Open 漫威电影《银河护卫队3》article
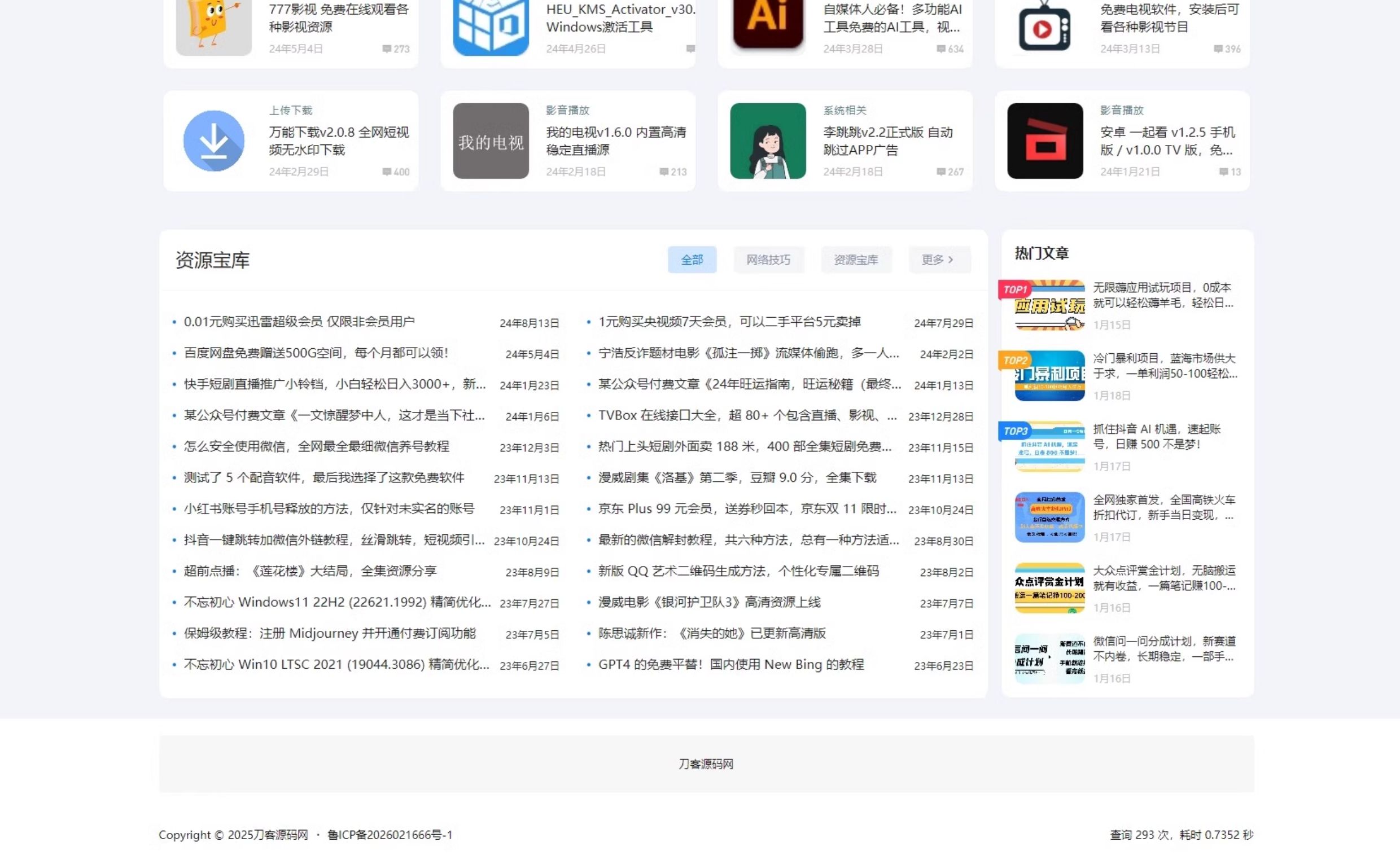The width and height of the screenshot is (1400, 860). pyautogui.click(x=710, y=602)
